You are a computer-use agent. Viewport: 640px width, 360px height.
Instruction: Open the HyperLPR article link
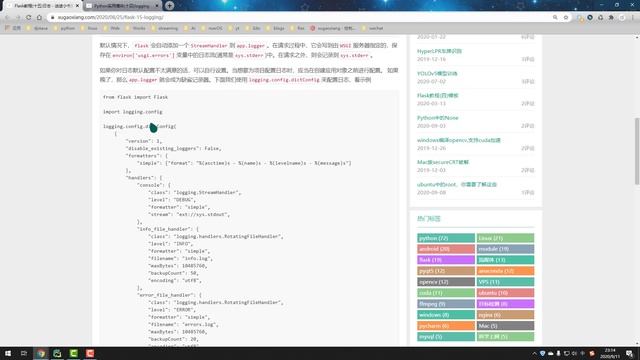439,51
